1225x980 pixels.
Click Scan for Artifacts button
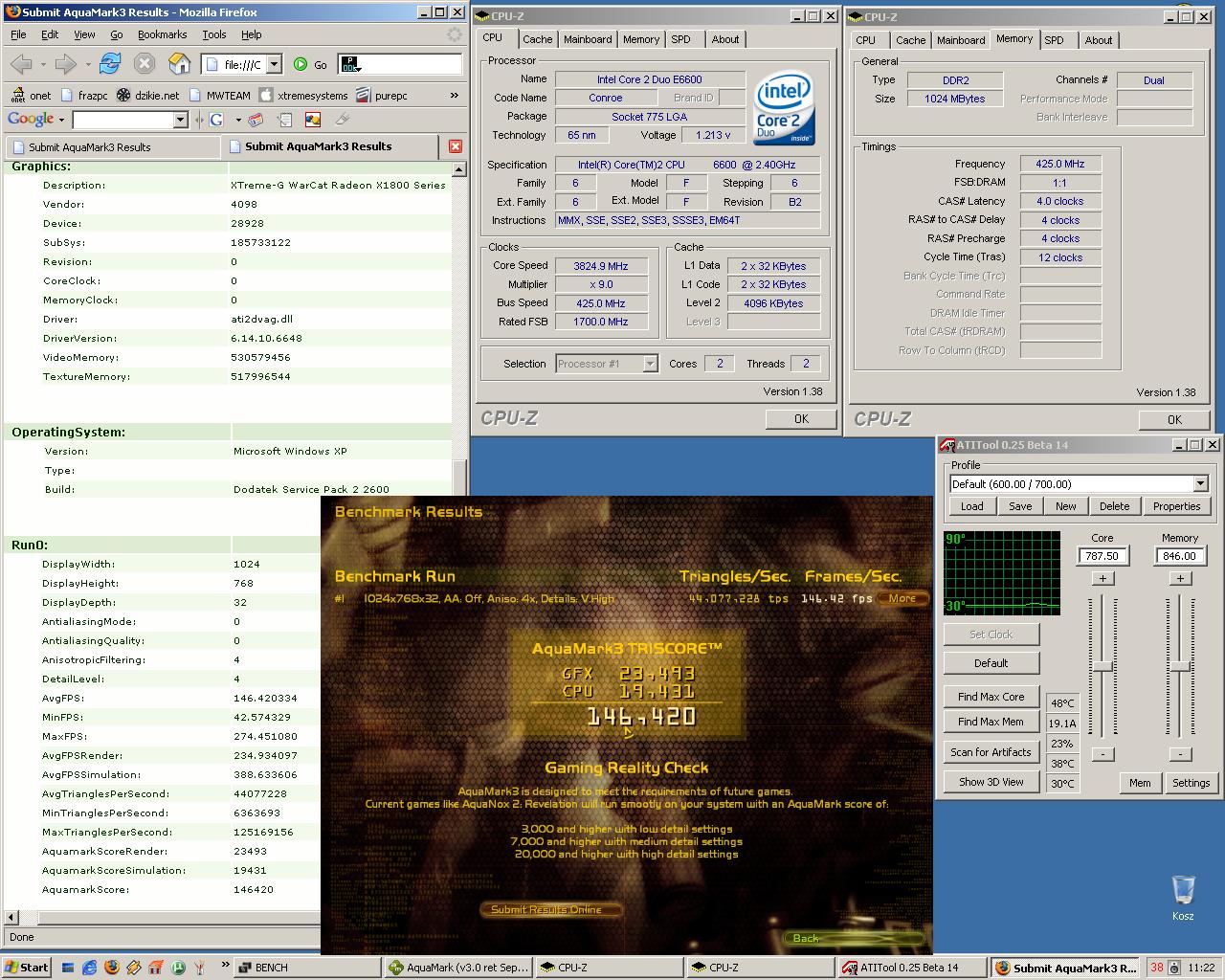991,752
